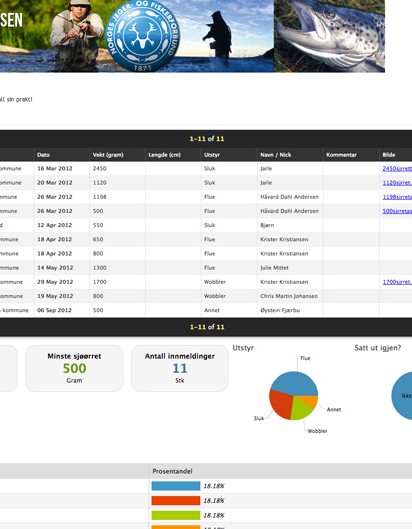Select the Antall innmeldinger 11 card
This screenshot has height=529, width=412.
coord(180,368)
